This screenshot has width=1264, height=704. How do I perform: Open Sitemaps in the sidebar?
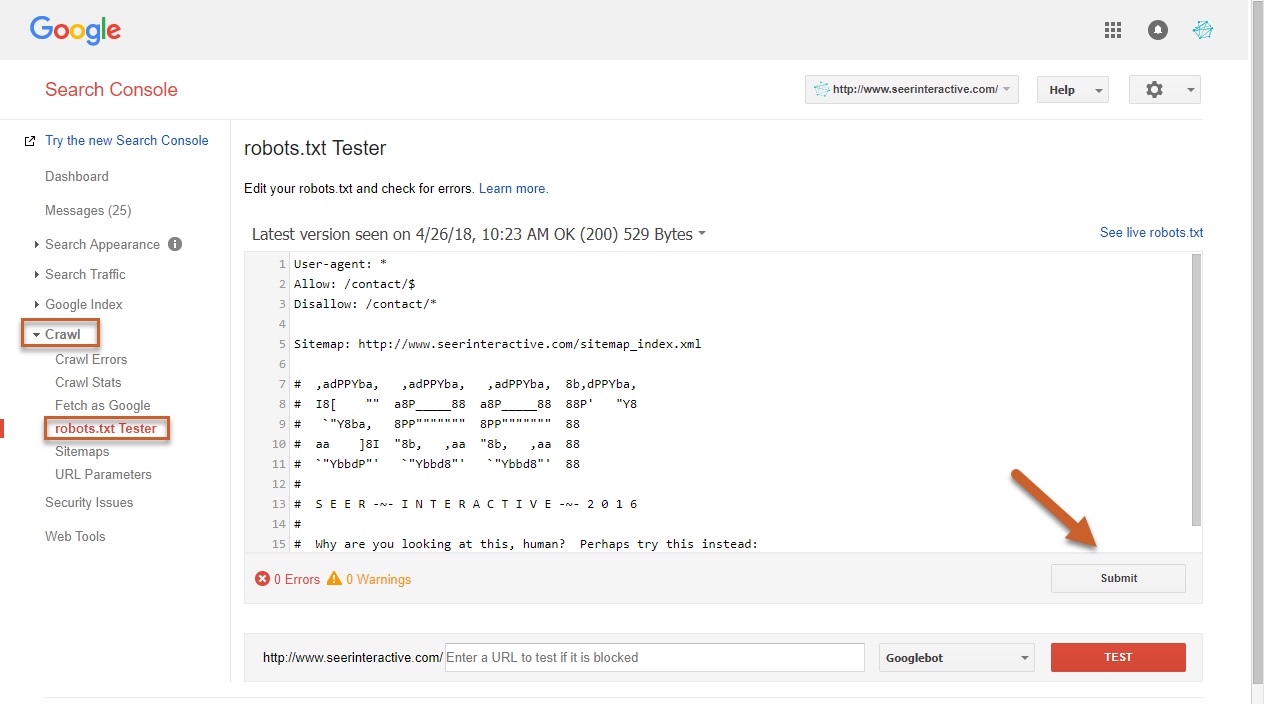(82, 451)
